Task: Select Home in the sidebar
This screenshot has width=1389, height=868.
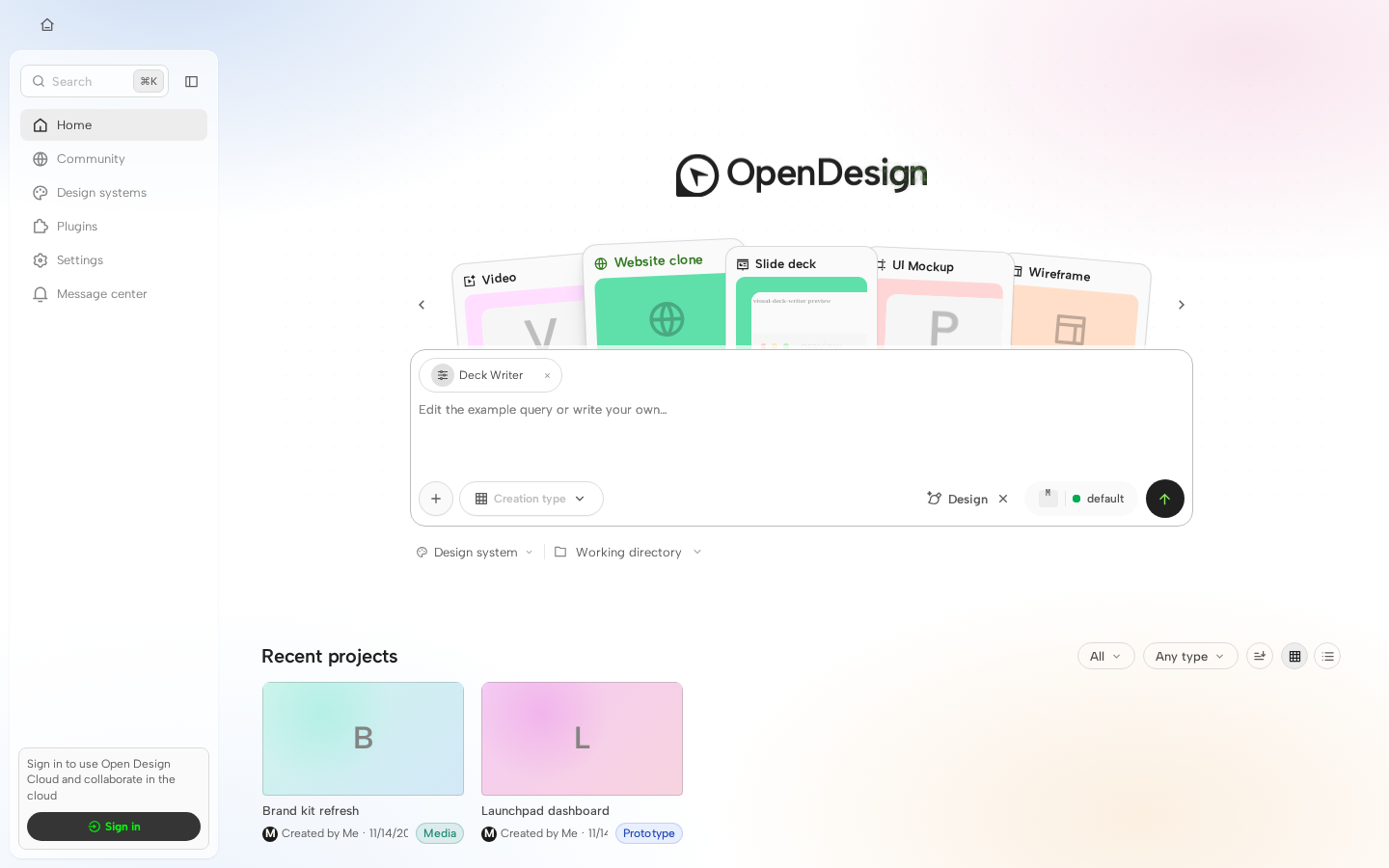Action: point(114,125)
